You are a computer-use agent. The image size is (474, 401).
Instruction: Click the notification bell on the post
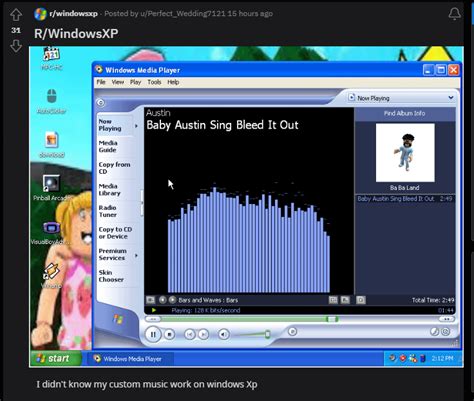(x=454, y=14)
